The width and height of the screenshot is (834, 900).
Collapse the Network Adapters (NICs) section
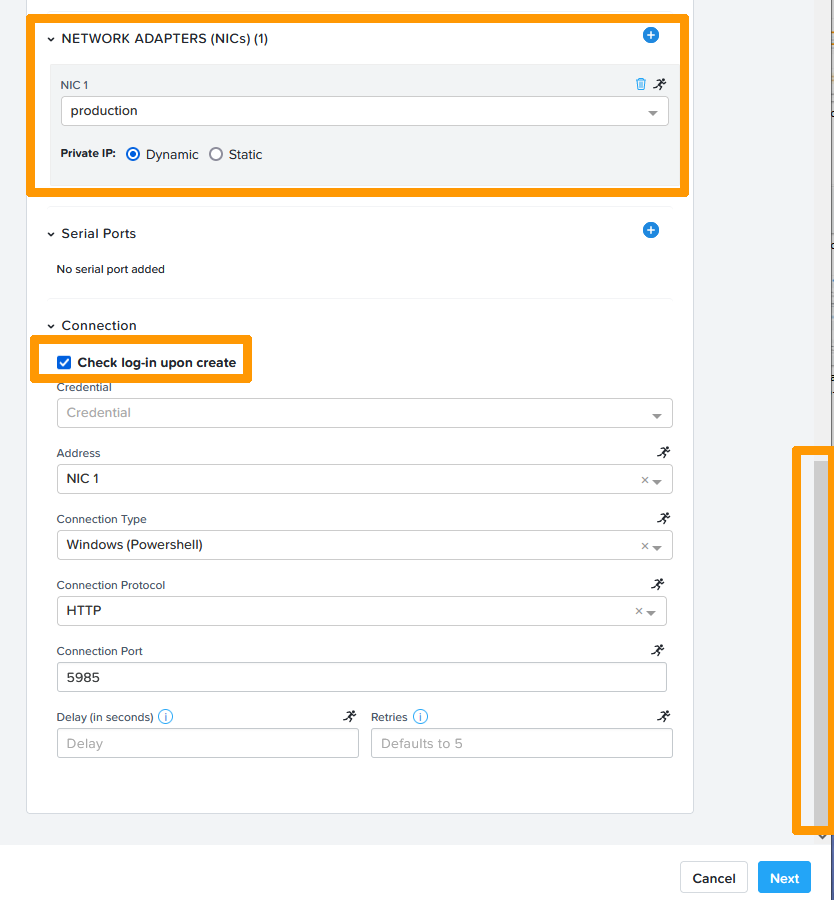[x=51, y=39]
